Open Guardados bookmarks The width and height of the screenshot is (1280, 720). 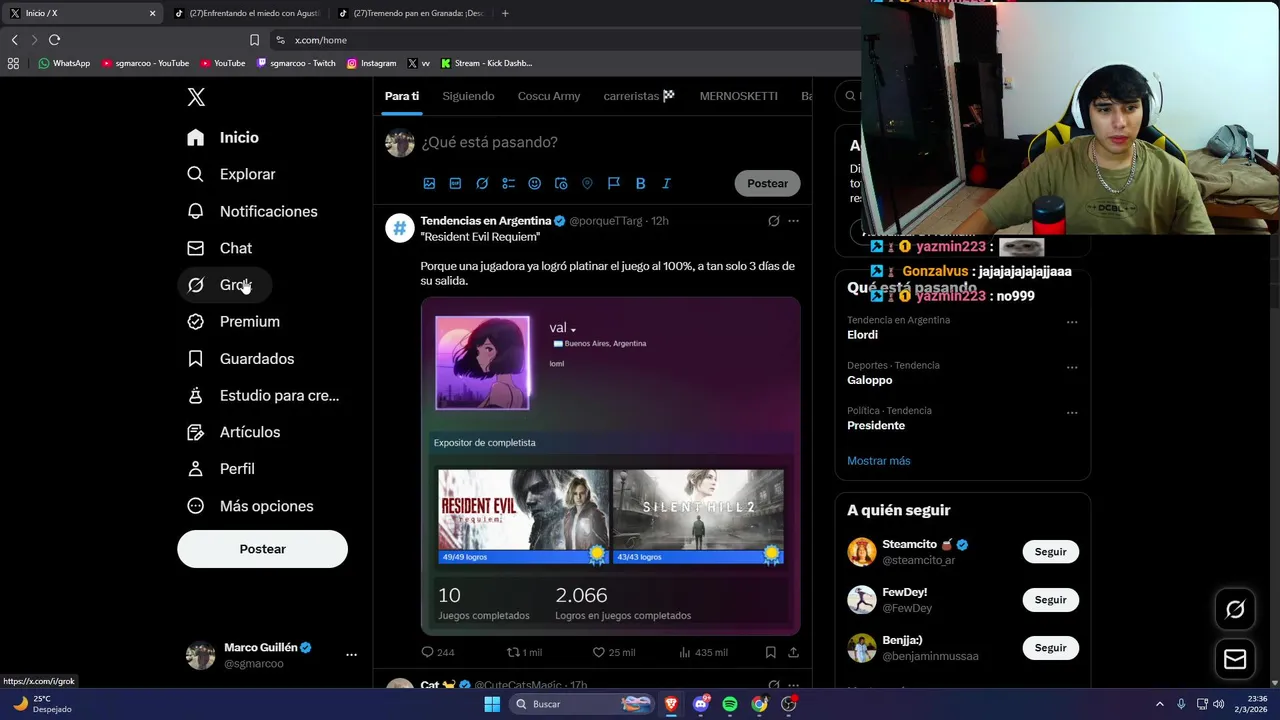point(241,358)
